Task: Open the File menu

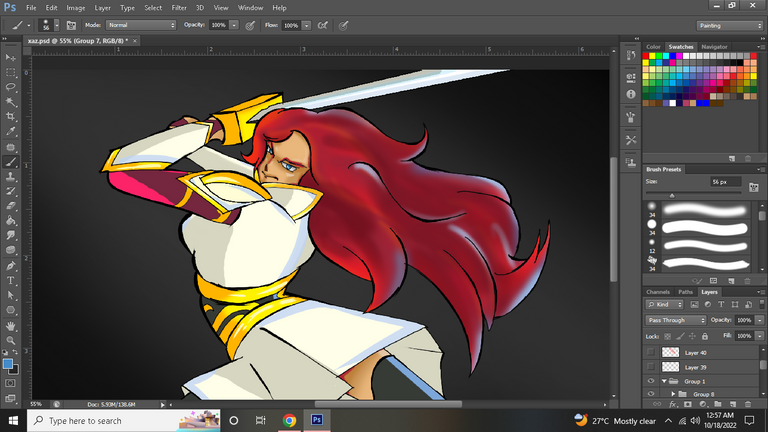Action: [x=31, y=8]
